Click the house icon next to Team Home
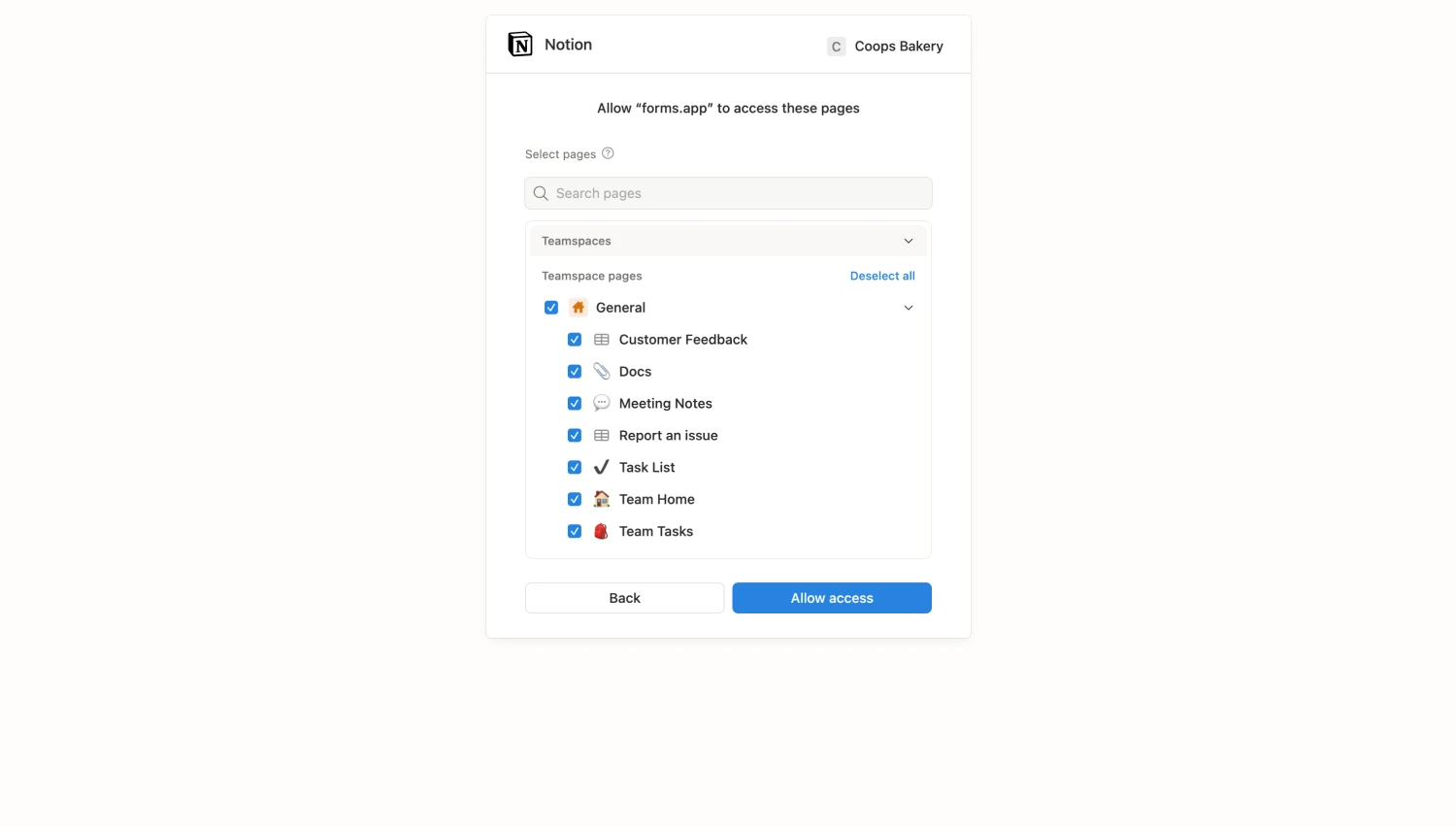 click(x=602, y=499)
